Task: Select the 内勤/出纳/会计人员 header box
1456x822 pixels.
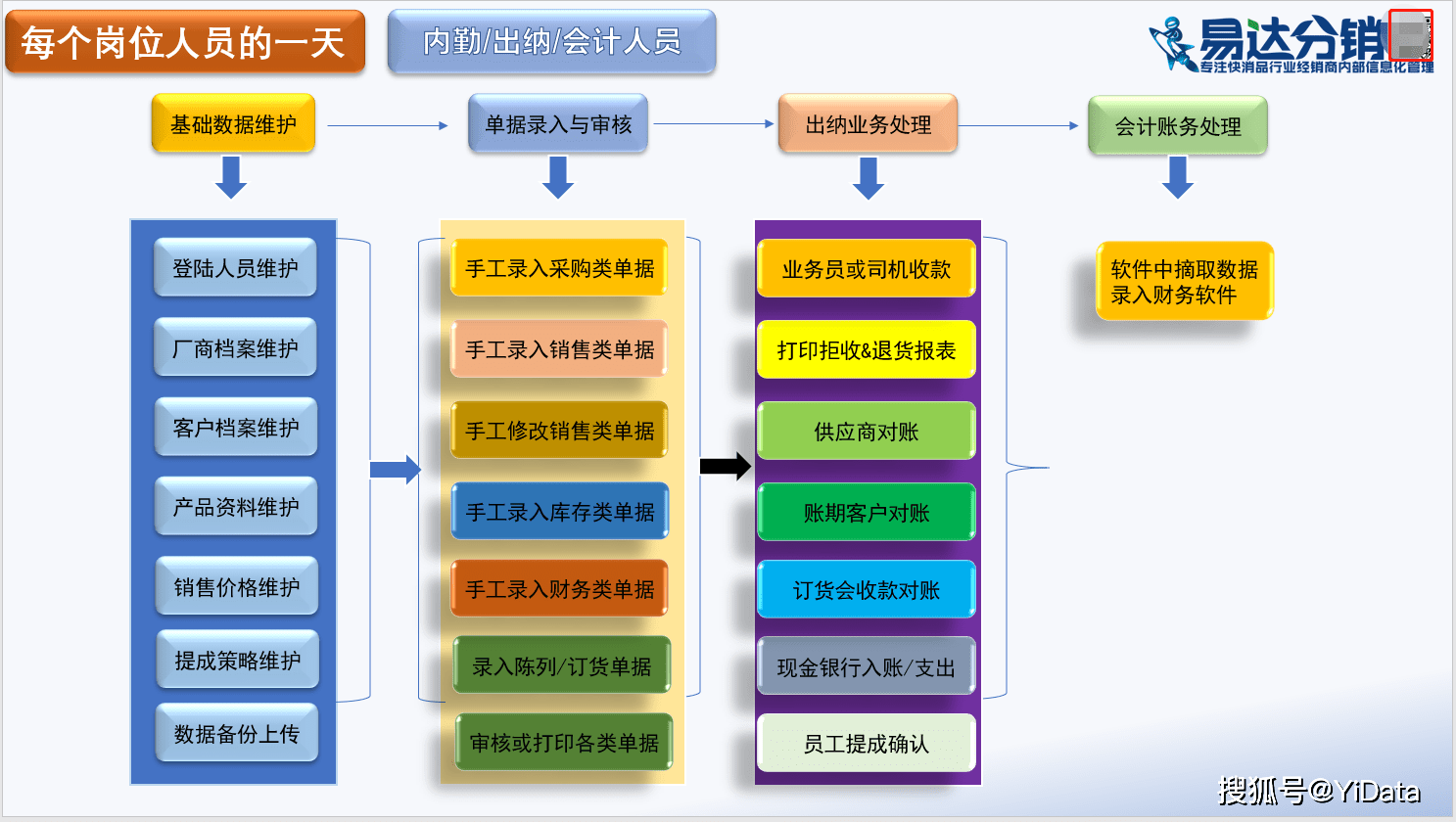Action: tap(551, 41)
